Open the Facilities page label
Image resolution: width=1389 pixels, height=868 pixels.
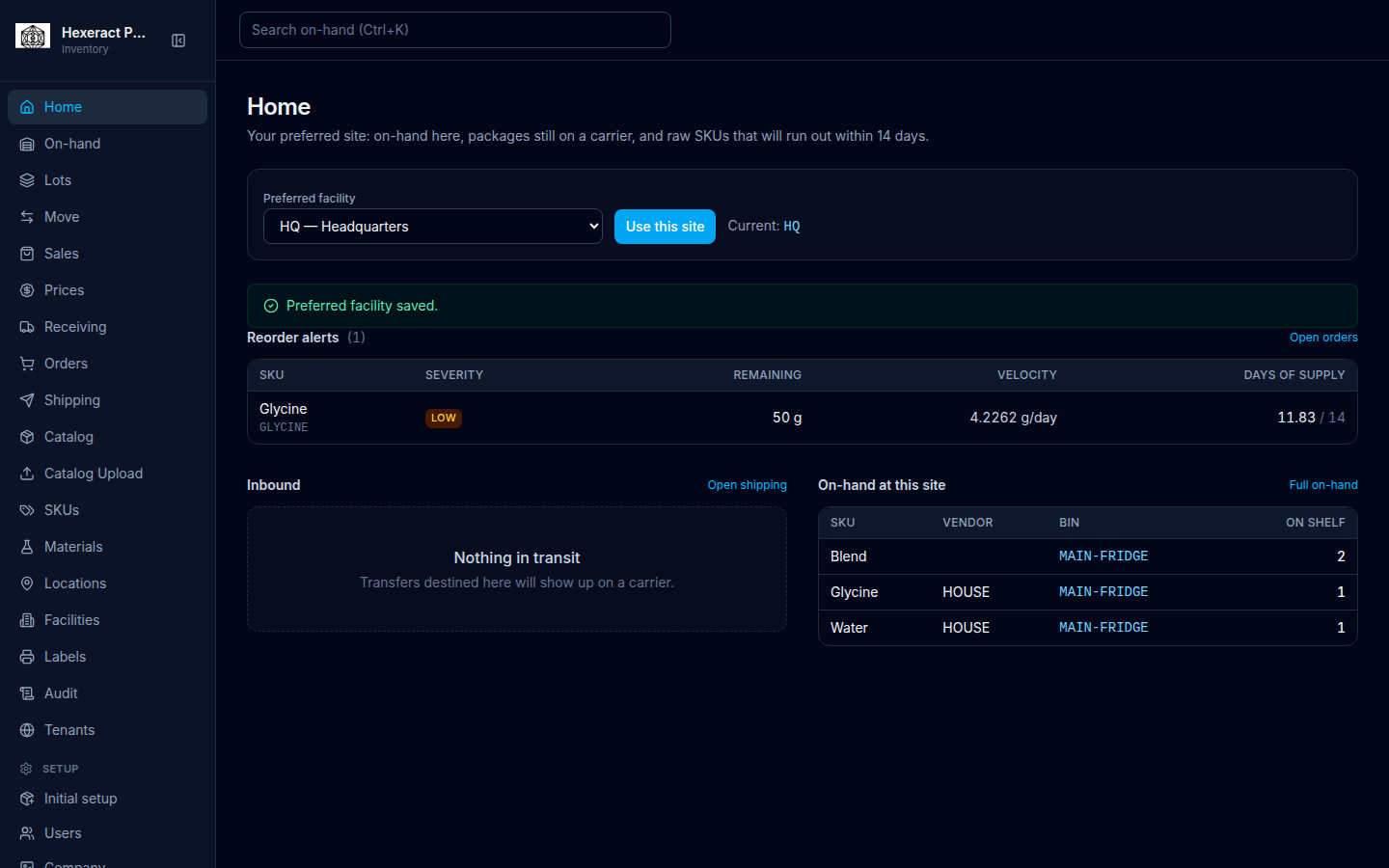tap(72, 620)
